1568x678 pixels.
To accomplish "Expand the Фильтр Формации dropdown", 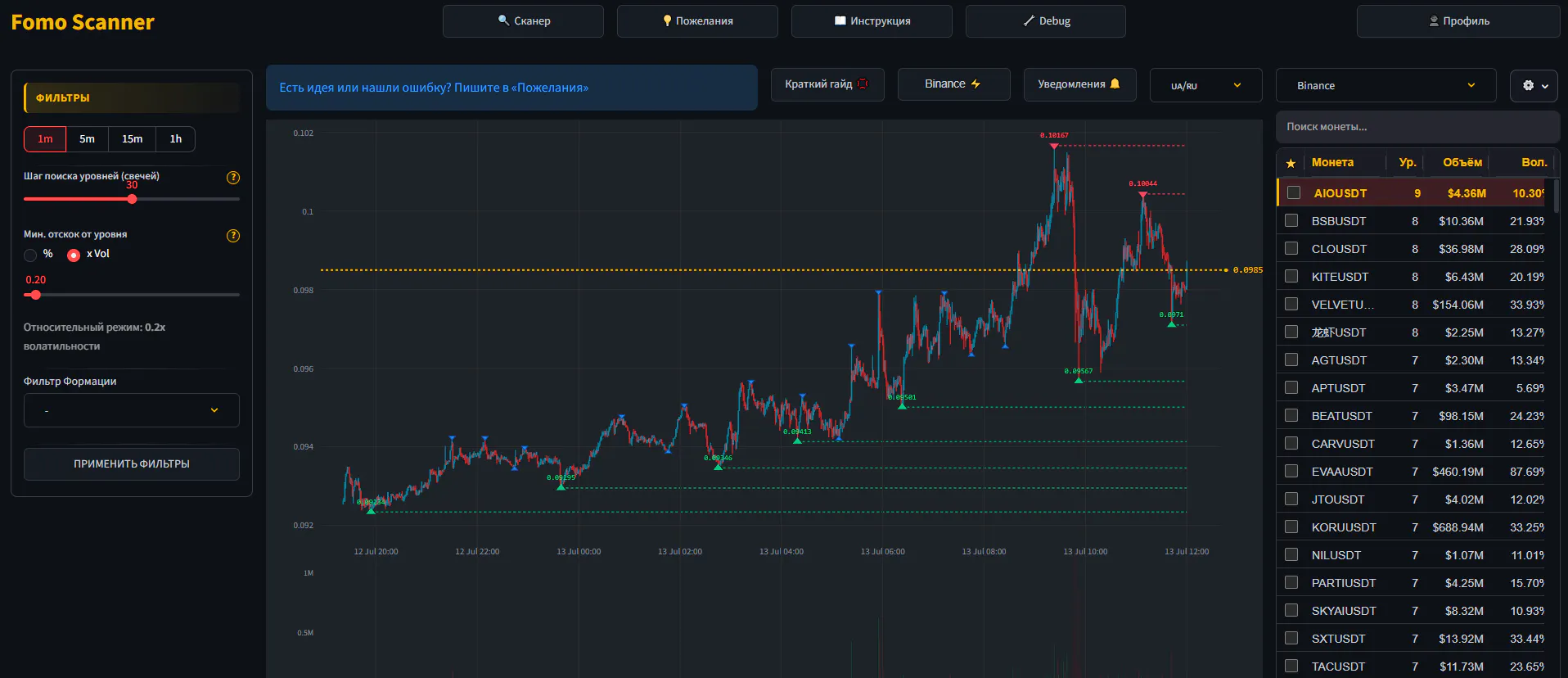I will [x=132, y=410].
